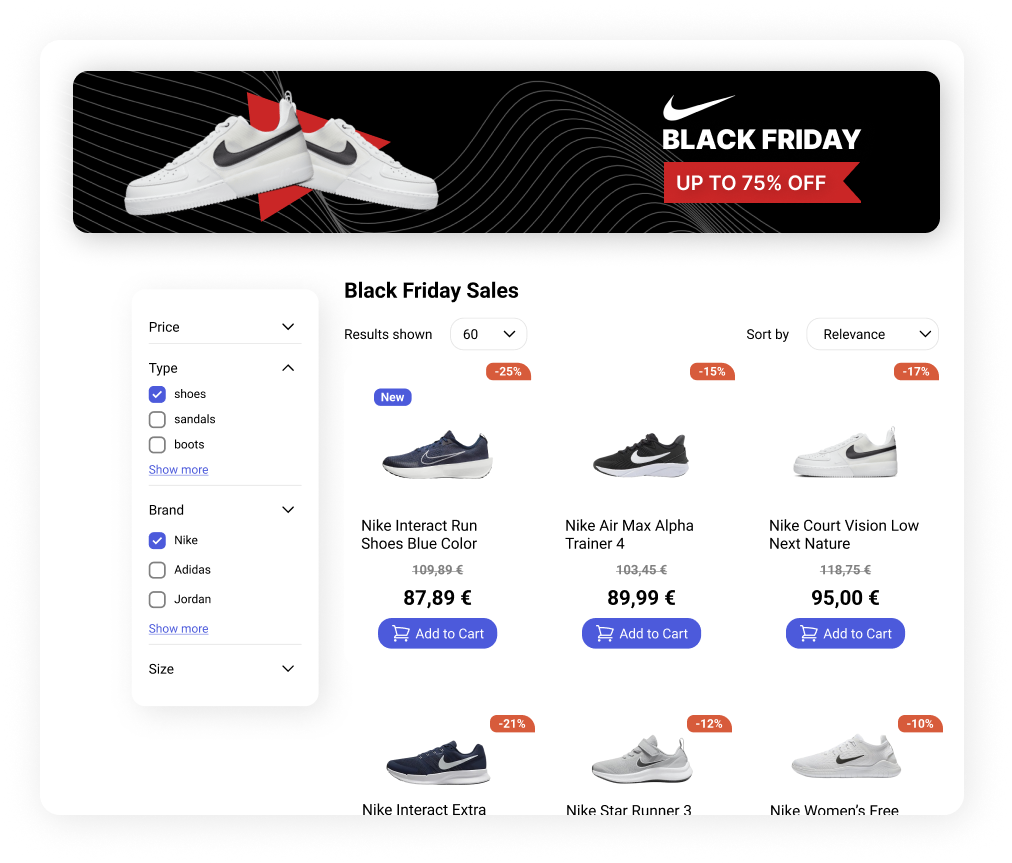Show more brand options
1012x863 pixels.
click(x=178, y=629)
